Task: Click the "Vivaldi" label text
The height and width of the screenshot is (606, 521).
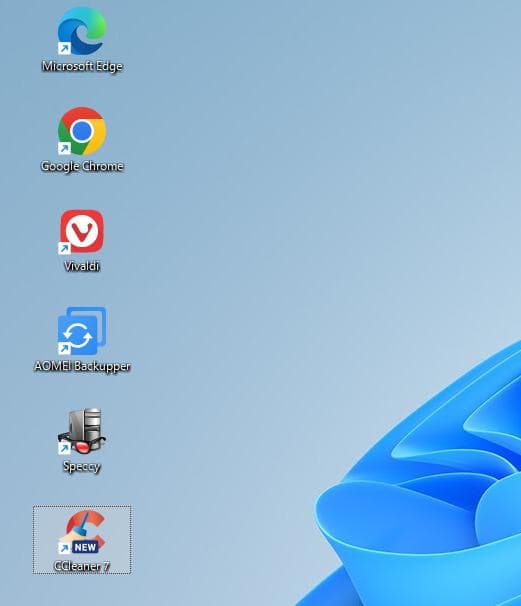Action: click(x=82, y=266)
